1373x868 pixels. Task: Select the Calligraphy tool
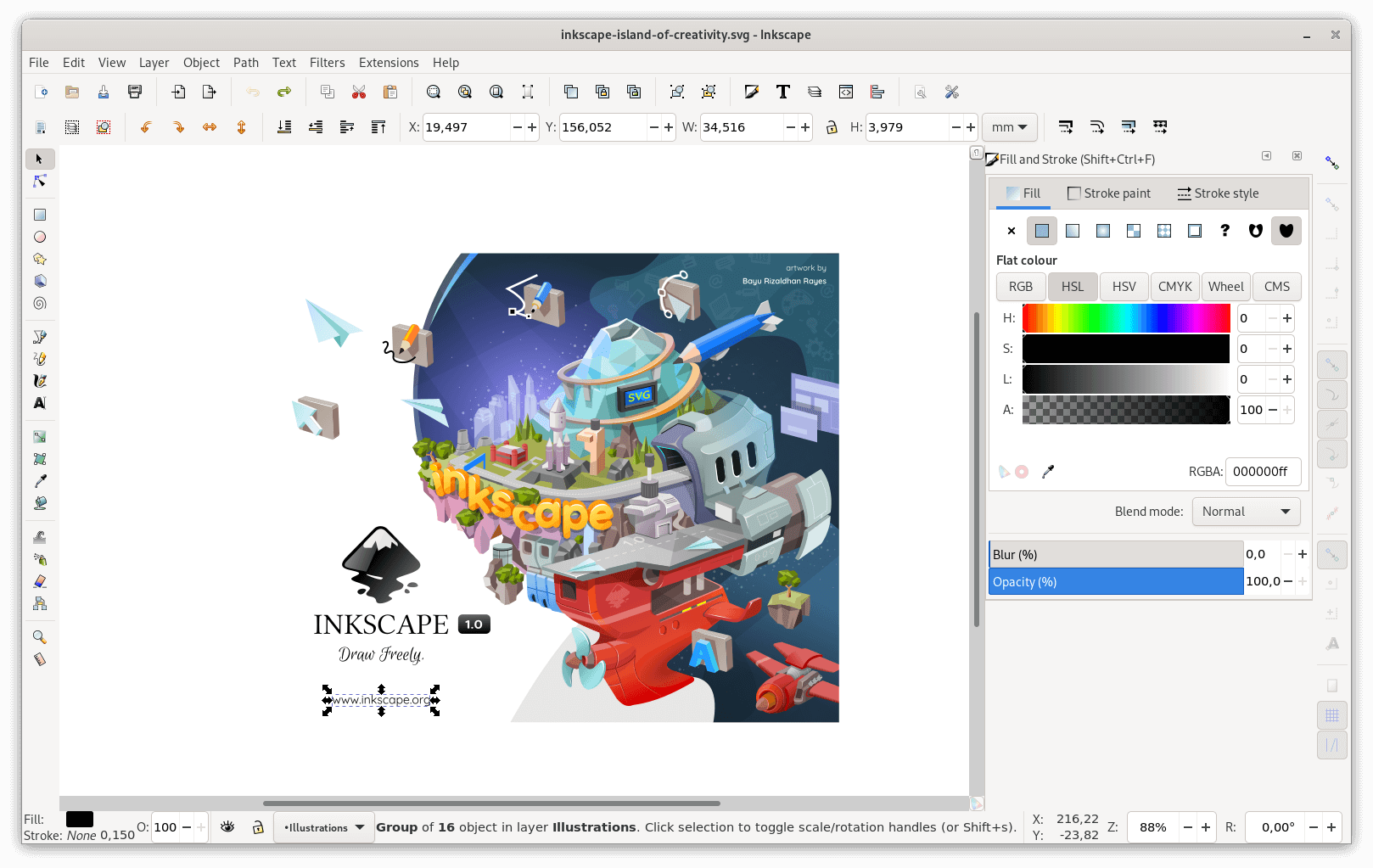pos(39,381)
